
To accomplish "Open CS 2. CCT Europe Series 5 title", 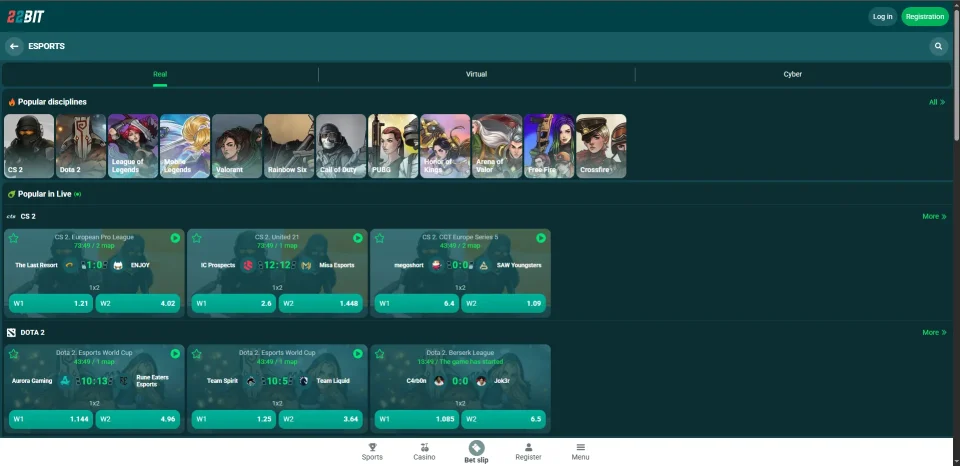I will 460,237.
